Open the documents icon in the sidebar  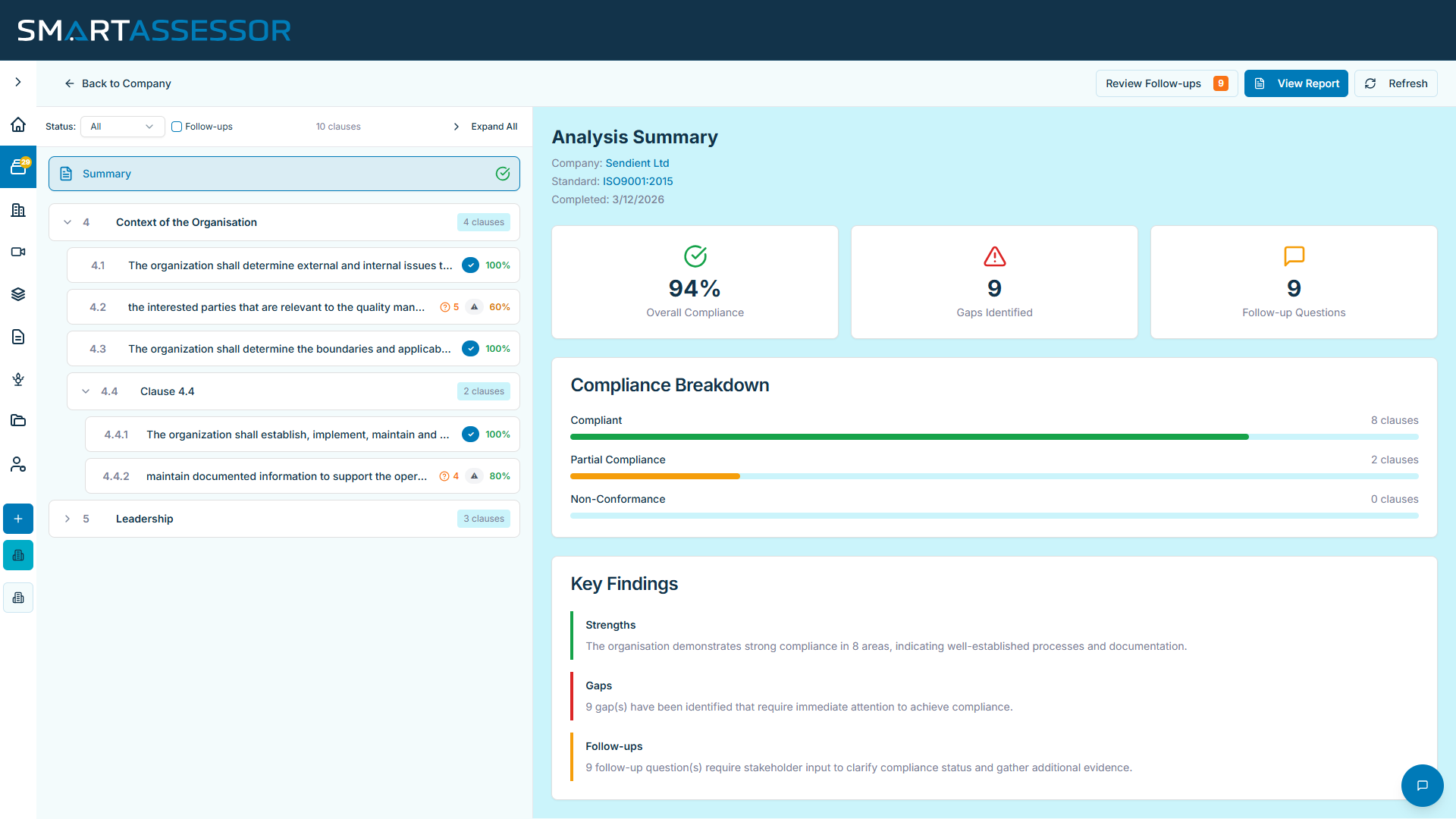pos(18,337)
